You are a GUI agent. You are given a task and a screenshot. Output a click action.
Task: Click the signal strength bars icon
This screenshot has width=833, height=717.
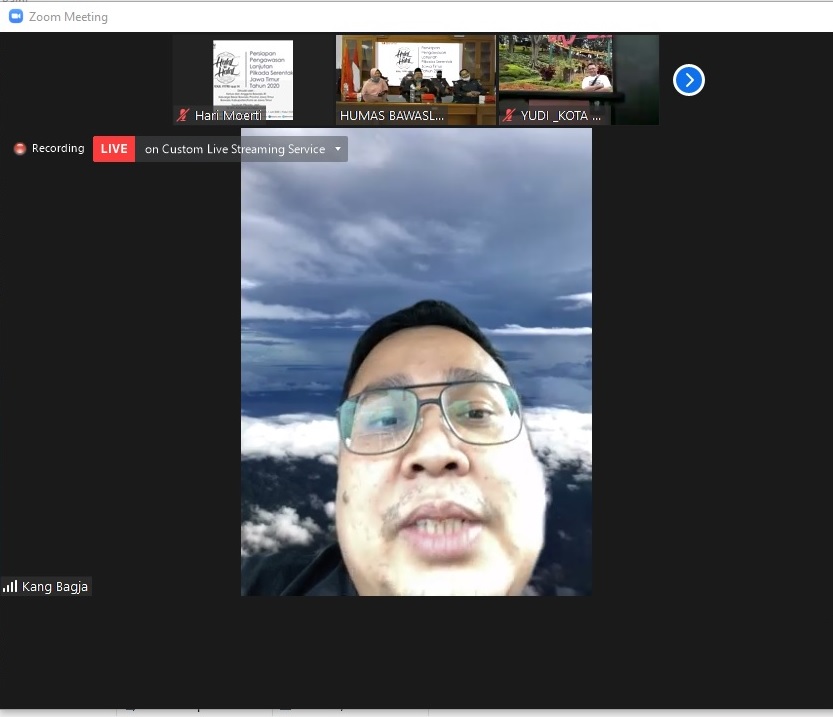pyautogui.click(x=10, y=586)
